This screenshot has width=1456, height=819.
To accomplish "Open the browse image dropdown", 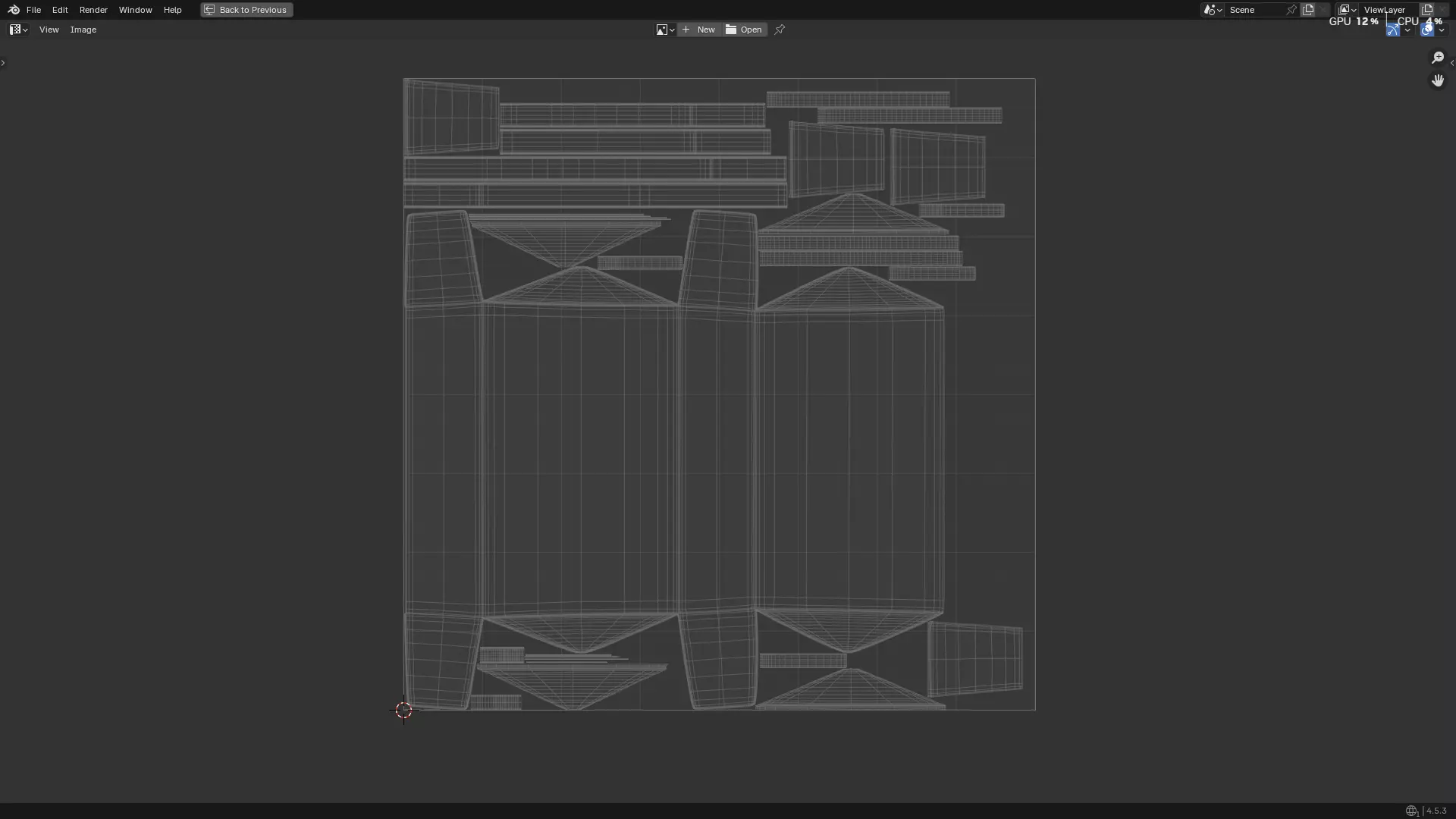I will [665, 30].
